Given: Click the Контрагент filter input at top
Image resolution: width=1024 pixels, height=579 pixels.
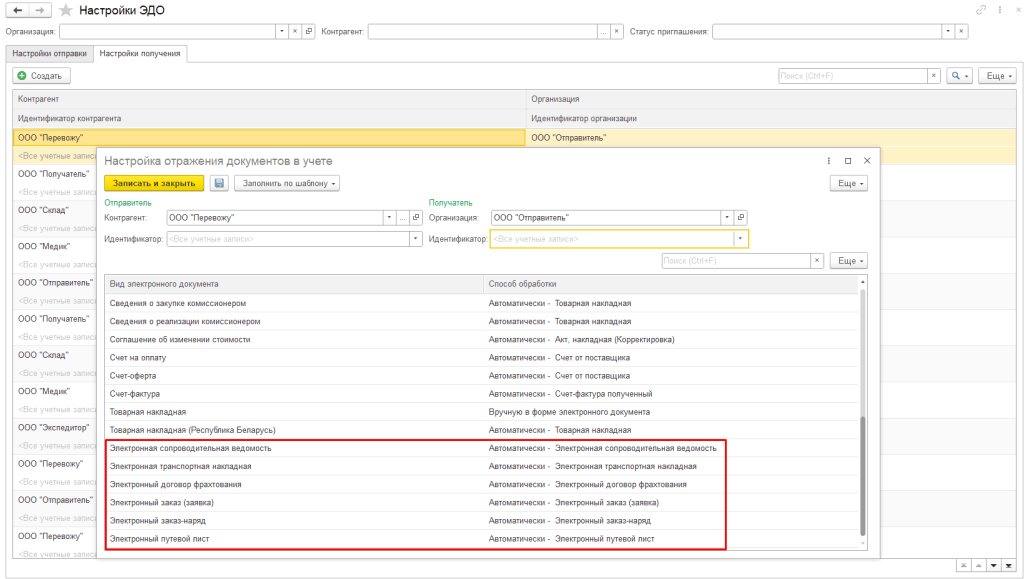Looking at the screenshot, I should (483, 31).
